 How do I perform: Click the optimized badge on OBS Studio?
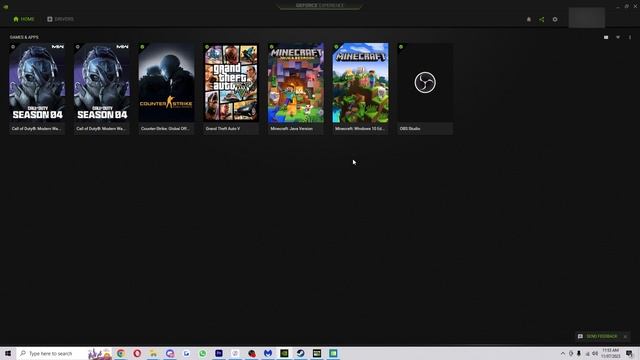coord(401,47)
